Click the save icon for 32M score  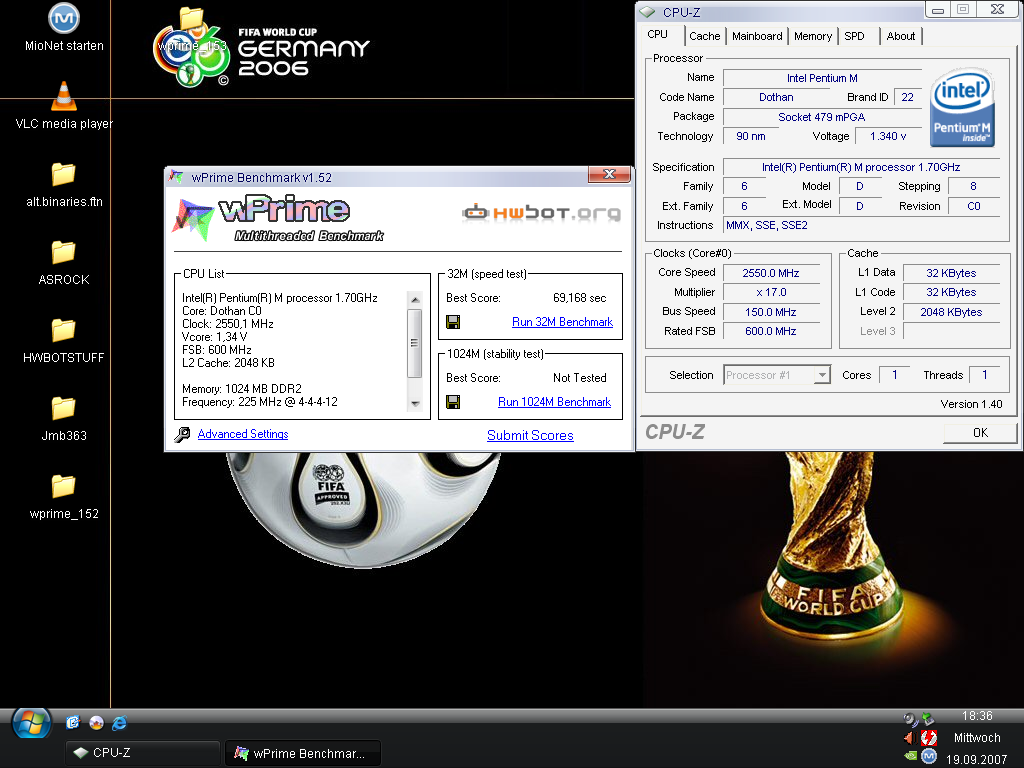[x=453, y=322]
